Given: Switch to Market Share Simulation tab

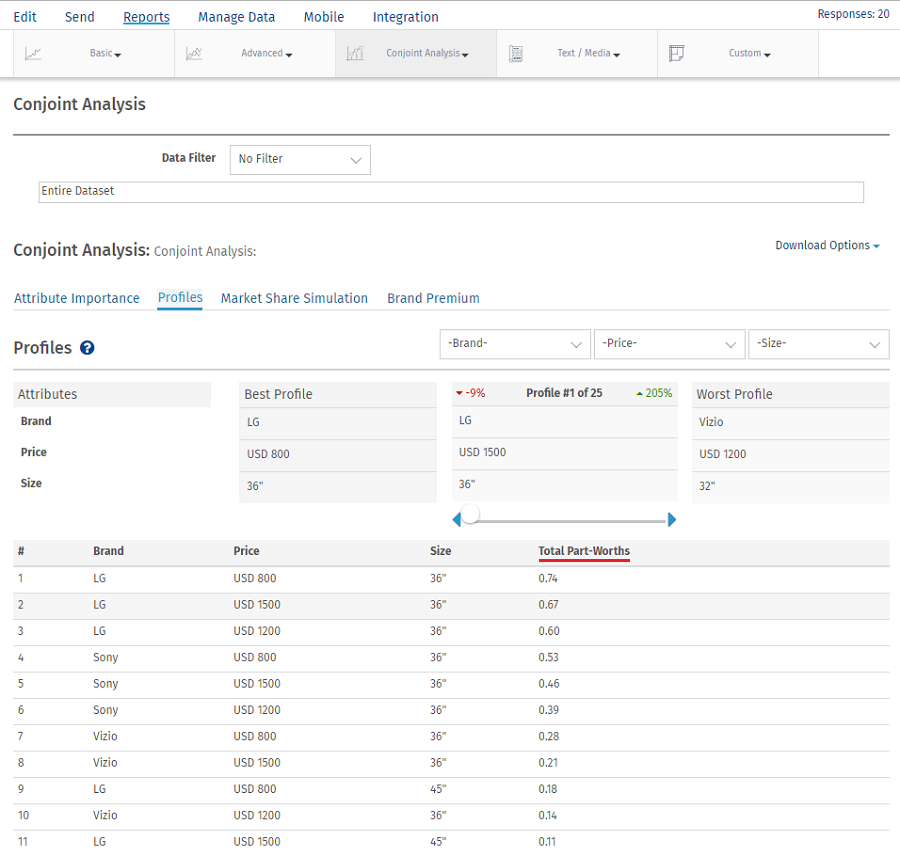Looking at the screenshot, I should [294, 298].
